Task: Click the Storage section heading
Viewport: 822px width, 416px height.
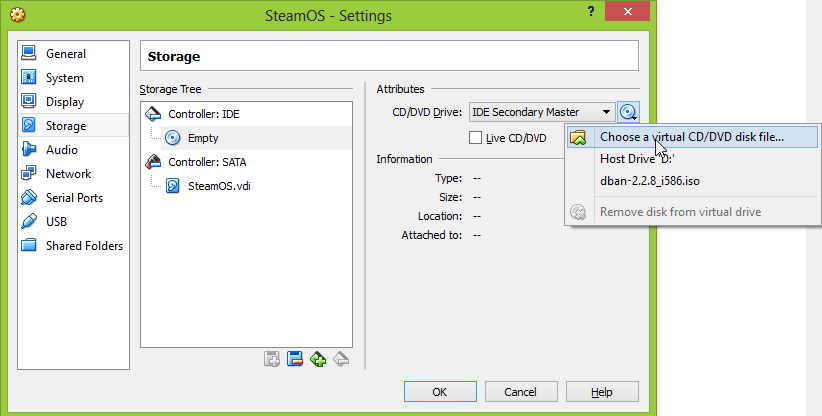Action: click(x=174, y=57)
